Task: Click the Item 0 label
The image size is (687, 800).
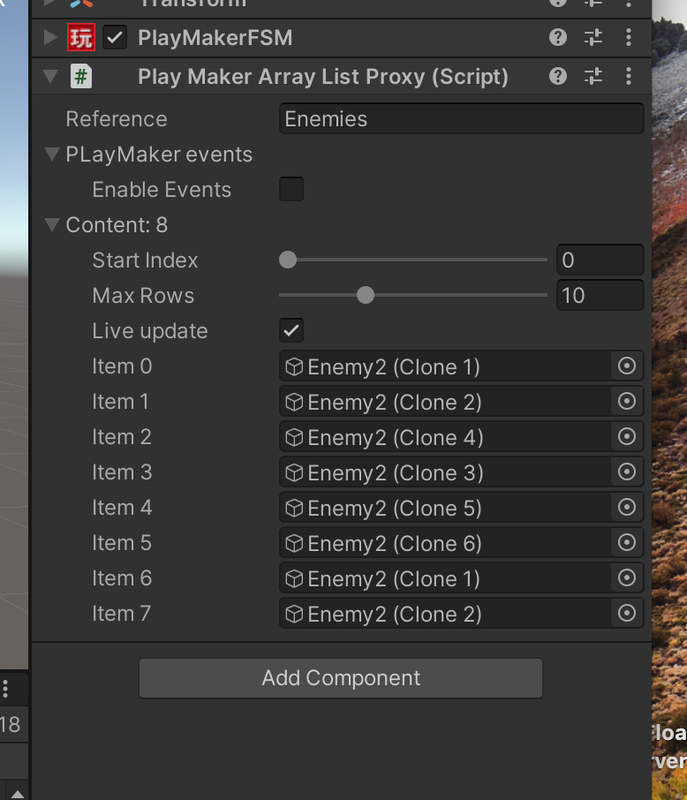Action: pyautogui.click(x=122, y=366)
